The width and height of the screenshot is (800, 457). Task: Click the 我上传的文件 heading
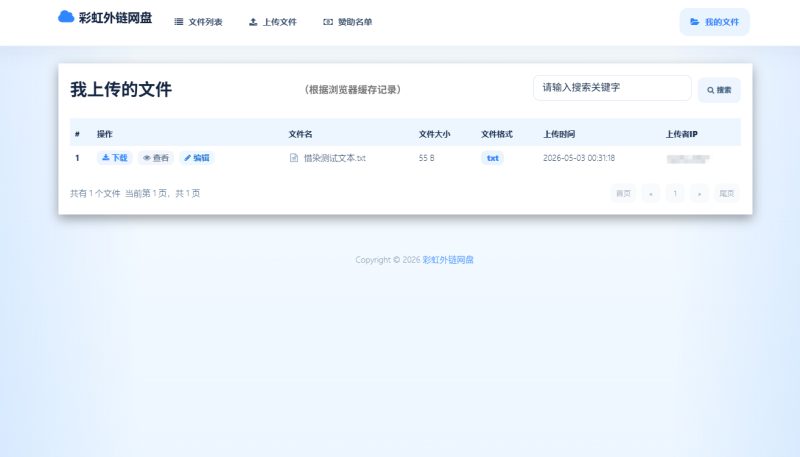pyautogui.click(x=121, y=89)
